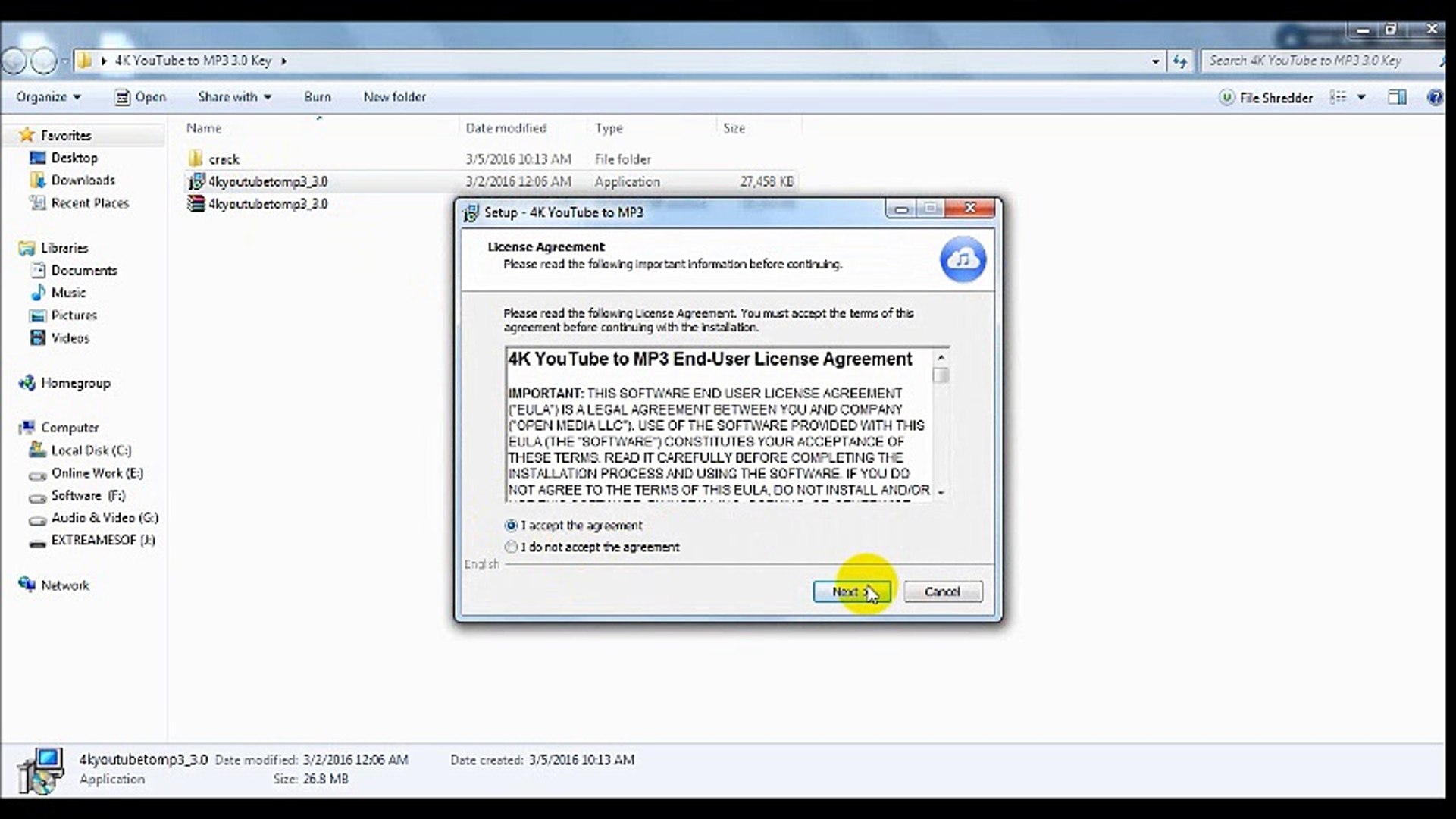The height and width of the screenshot is (819, 1456).
Task: Click 27,458 KB size cell
Action: (x=766, y=182)
